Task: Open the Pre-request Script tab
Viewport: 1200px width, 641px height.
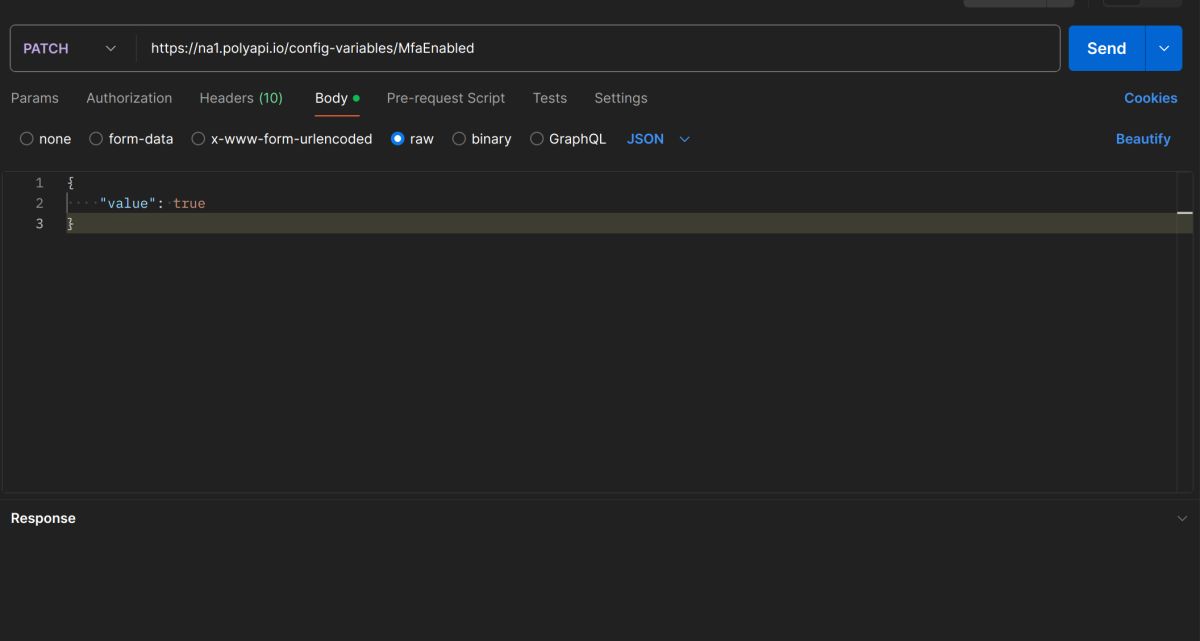Action: [x=446, y=98]
